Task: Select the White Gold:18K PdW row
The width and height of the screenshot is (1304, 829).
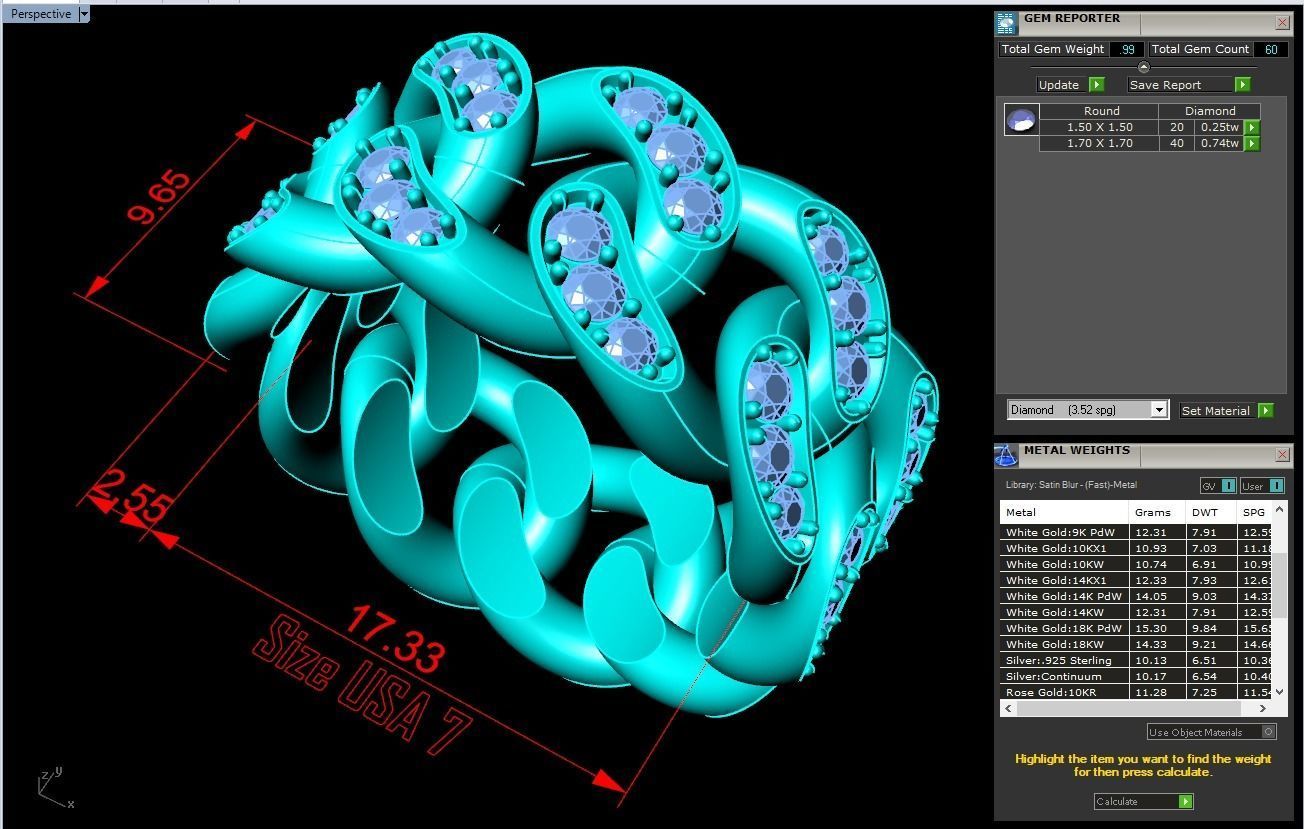Action: click(x=1136, y=628)
